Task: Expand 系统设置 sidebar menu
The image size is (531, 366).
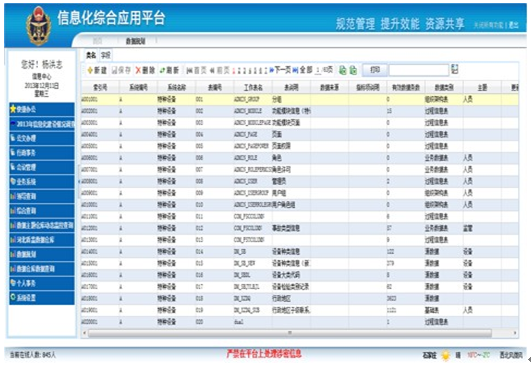Action: (42, 298)
